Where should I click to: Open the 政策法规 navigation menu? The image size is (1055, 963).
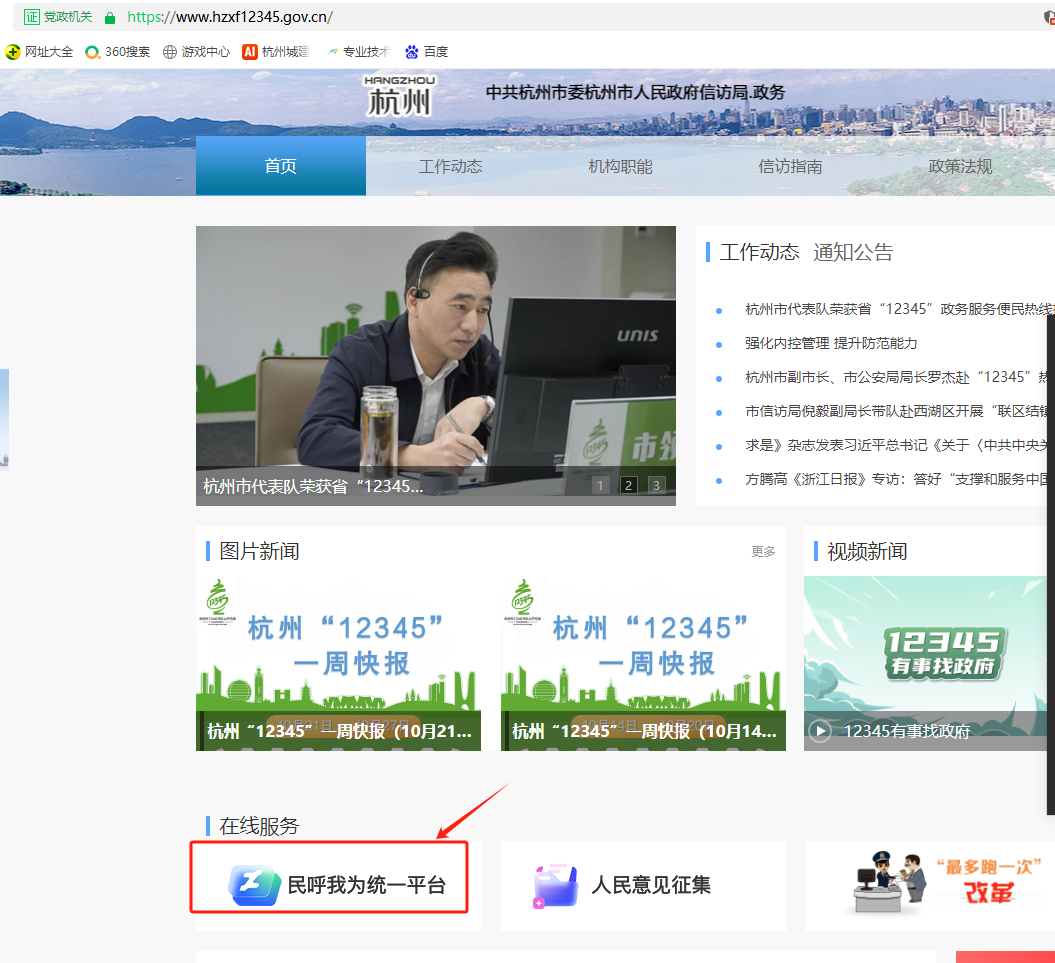[x=960, y=166]
